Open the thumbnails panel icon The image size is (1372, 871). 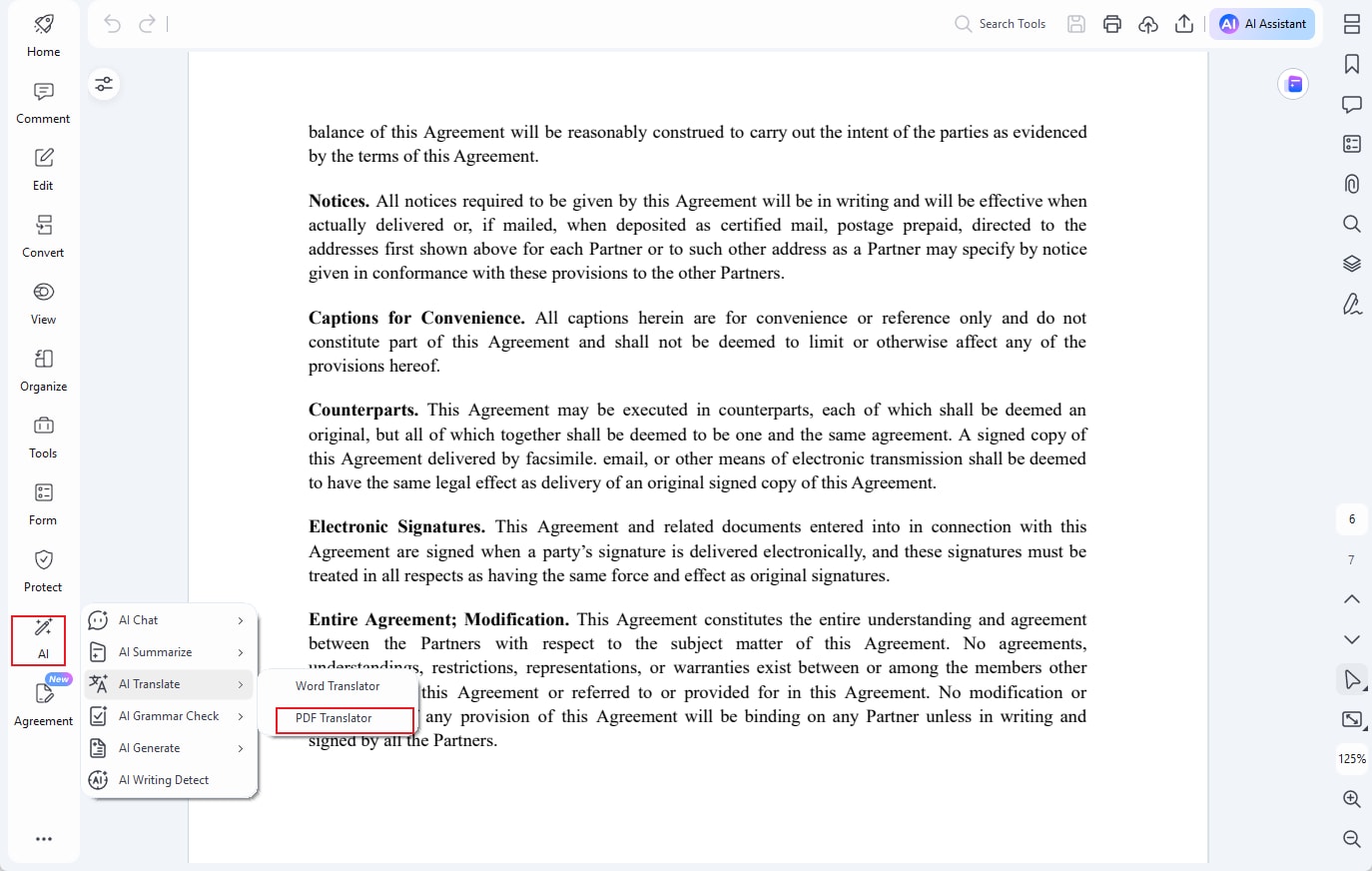click(x=1352, y=24)
